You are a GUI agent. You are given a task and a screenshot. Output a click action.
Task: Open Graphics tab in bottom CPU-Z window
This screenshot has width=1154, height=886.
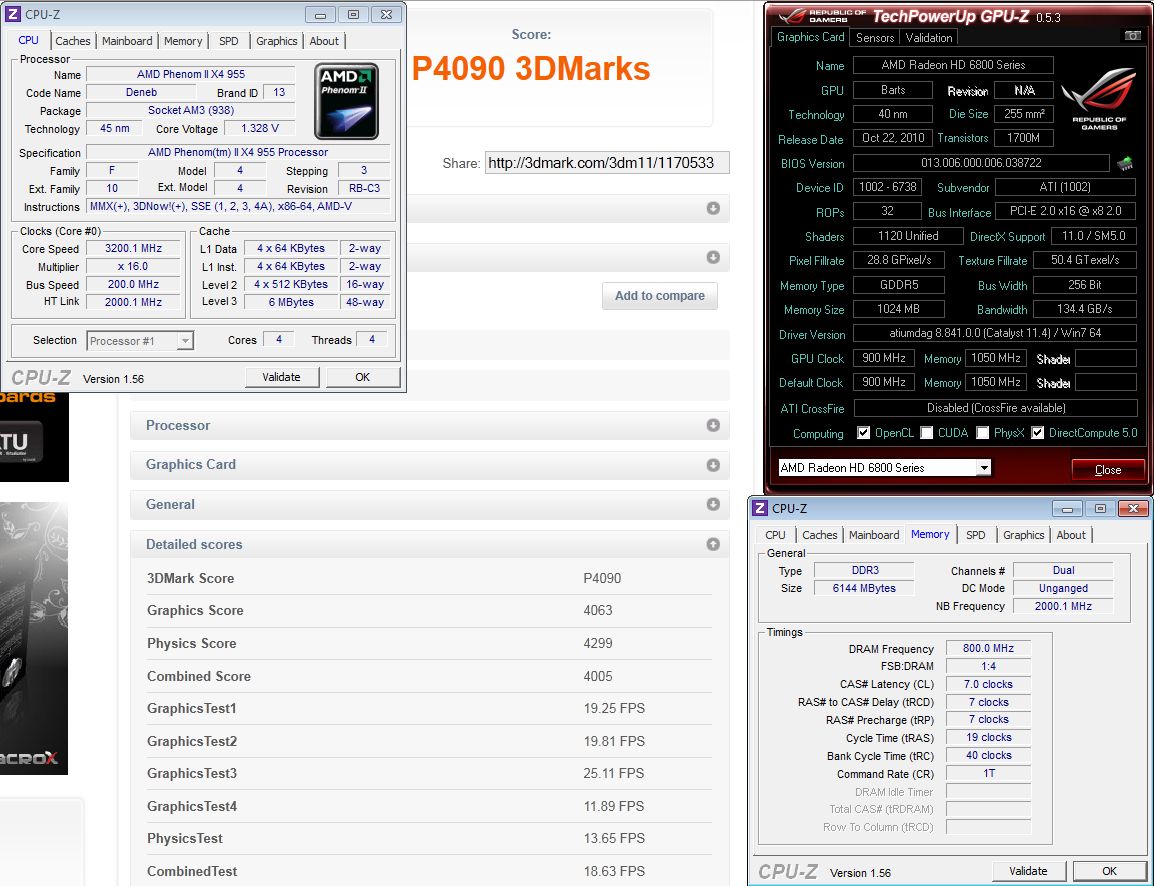click(1024, 535)
